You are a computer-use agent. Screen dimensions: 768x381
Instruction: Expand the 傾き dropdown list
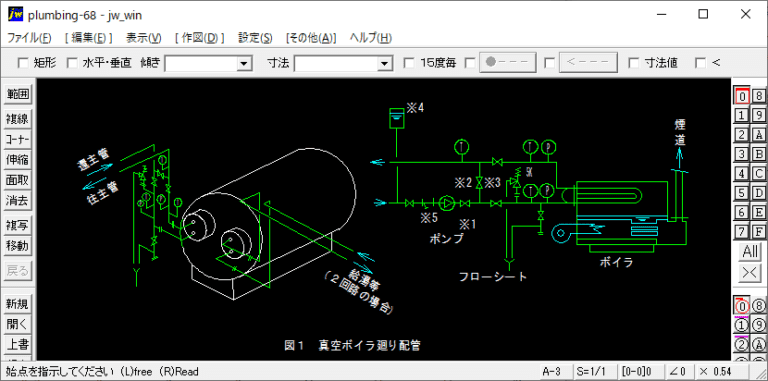pos(243,63)
